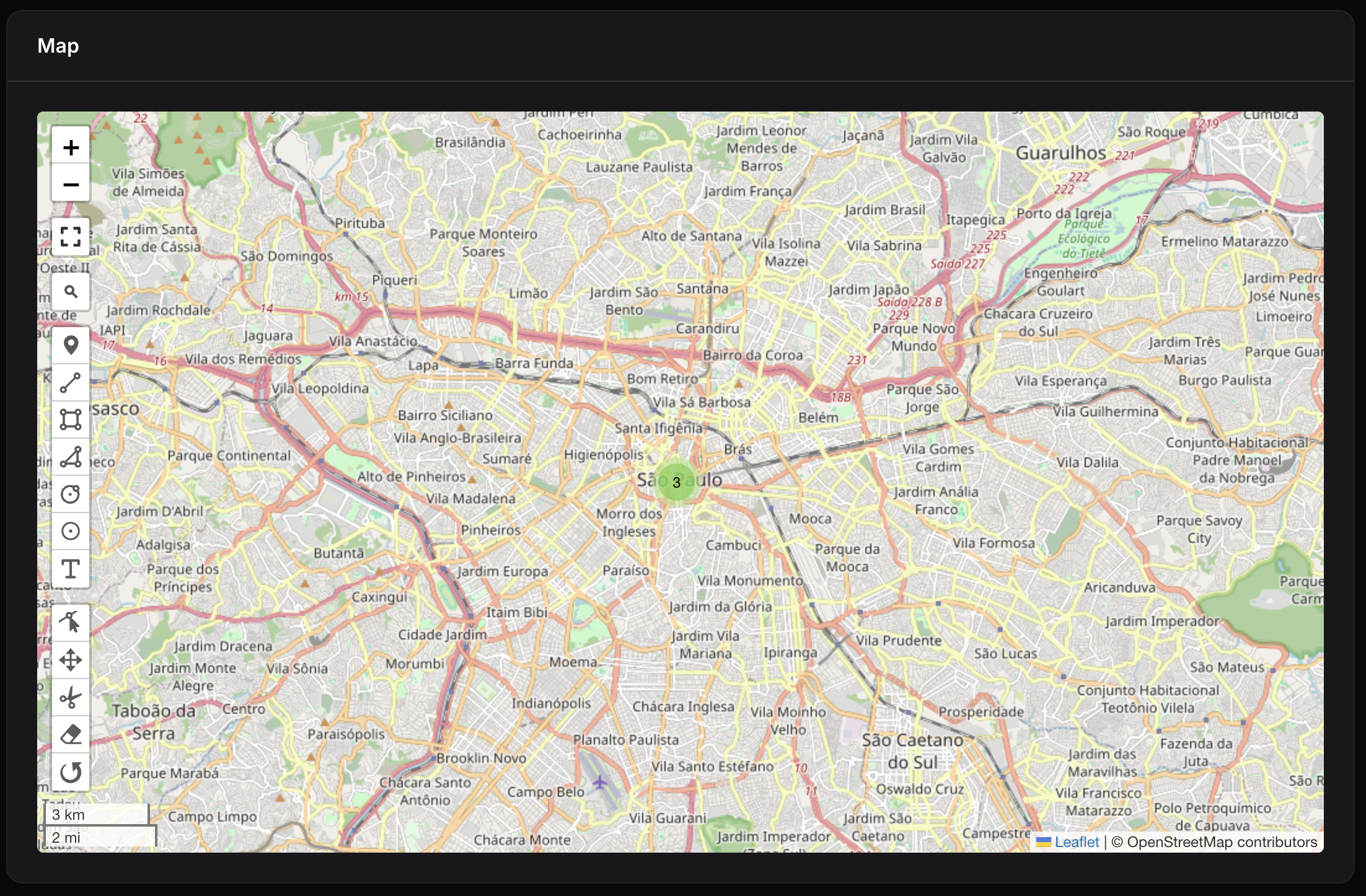This screenshot has width=1366, height=896.
Task: Expand the green cluster marked 3
Action: tap(677, 482)
